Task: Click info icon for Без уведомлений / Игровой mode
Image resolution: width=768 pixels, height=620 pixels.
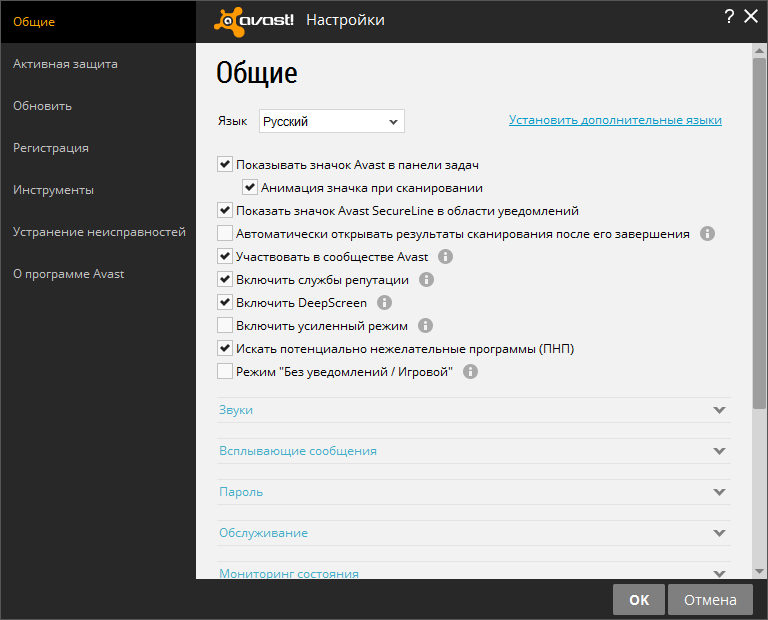Action: 470,372
